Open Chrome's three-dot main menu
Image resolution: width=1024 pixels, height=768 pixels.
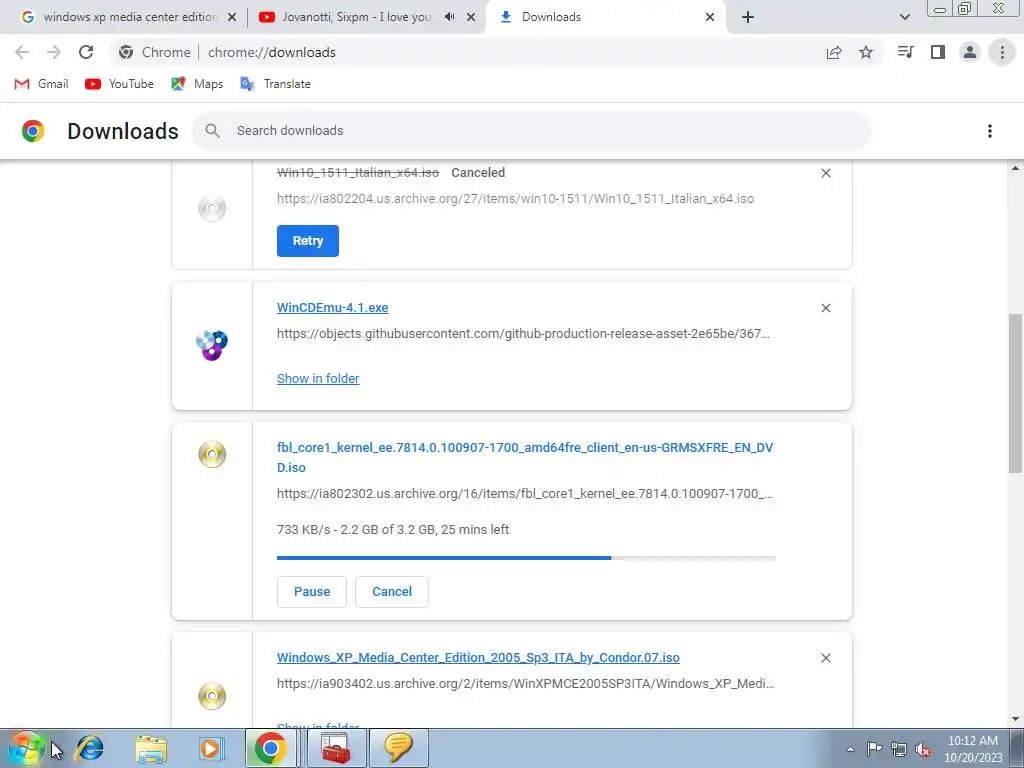coord(1002,52)
